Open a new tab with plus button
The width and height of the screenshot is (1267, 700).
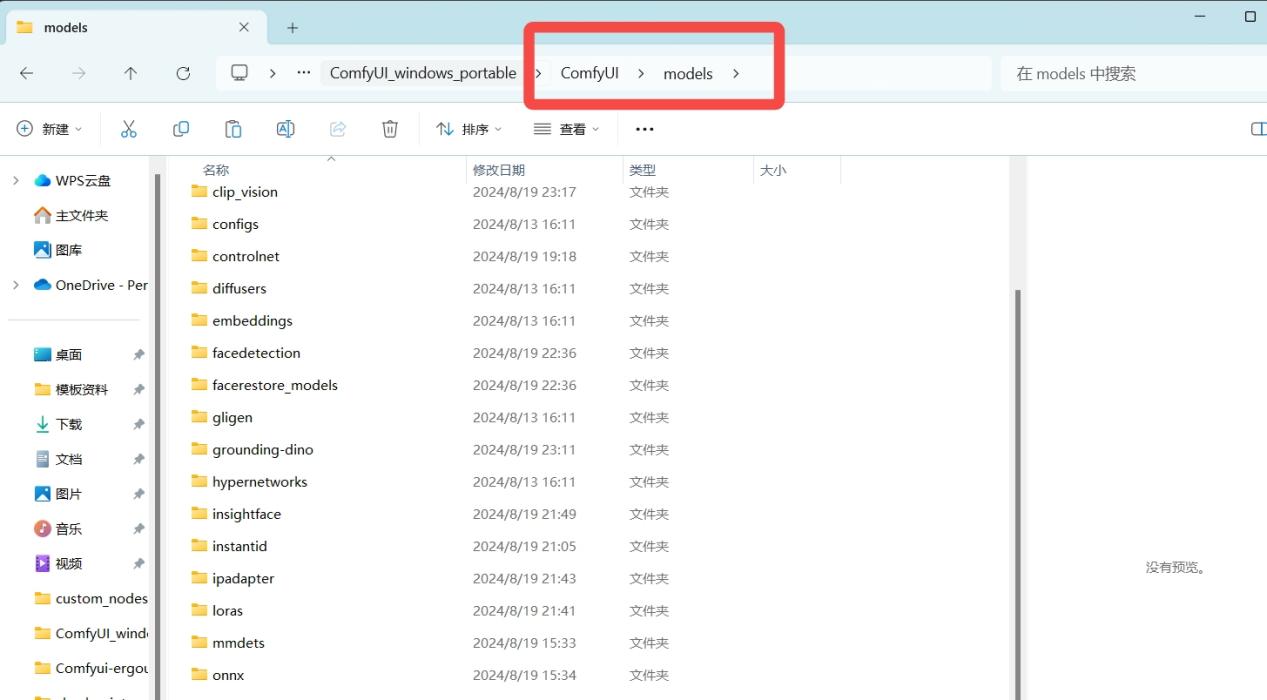[x=292, y=28]
